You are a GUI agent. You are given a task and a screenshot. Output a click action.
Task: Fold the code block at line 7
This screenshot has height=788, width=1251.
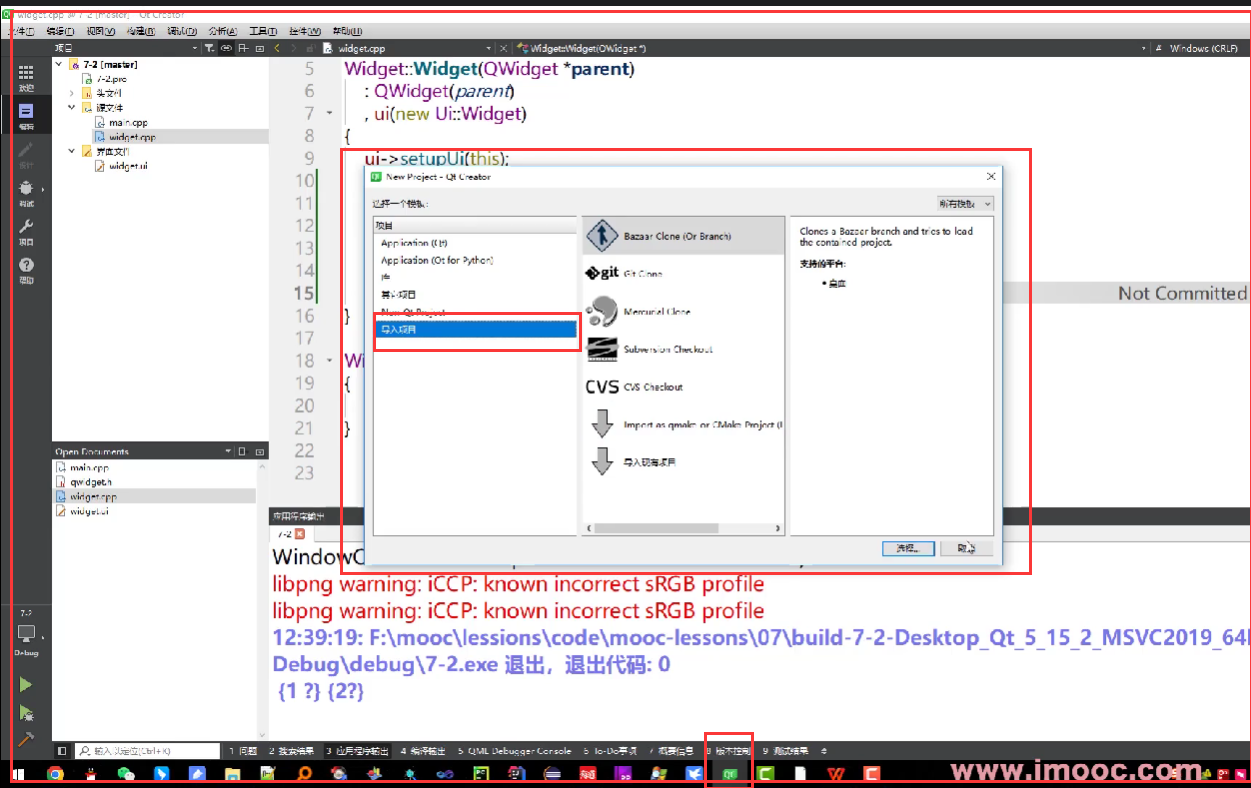(330, 114)
